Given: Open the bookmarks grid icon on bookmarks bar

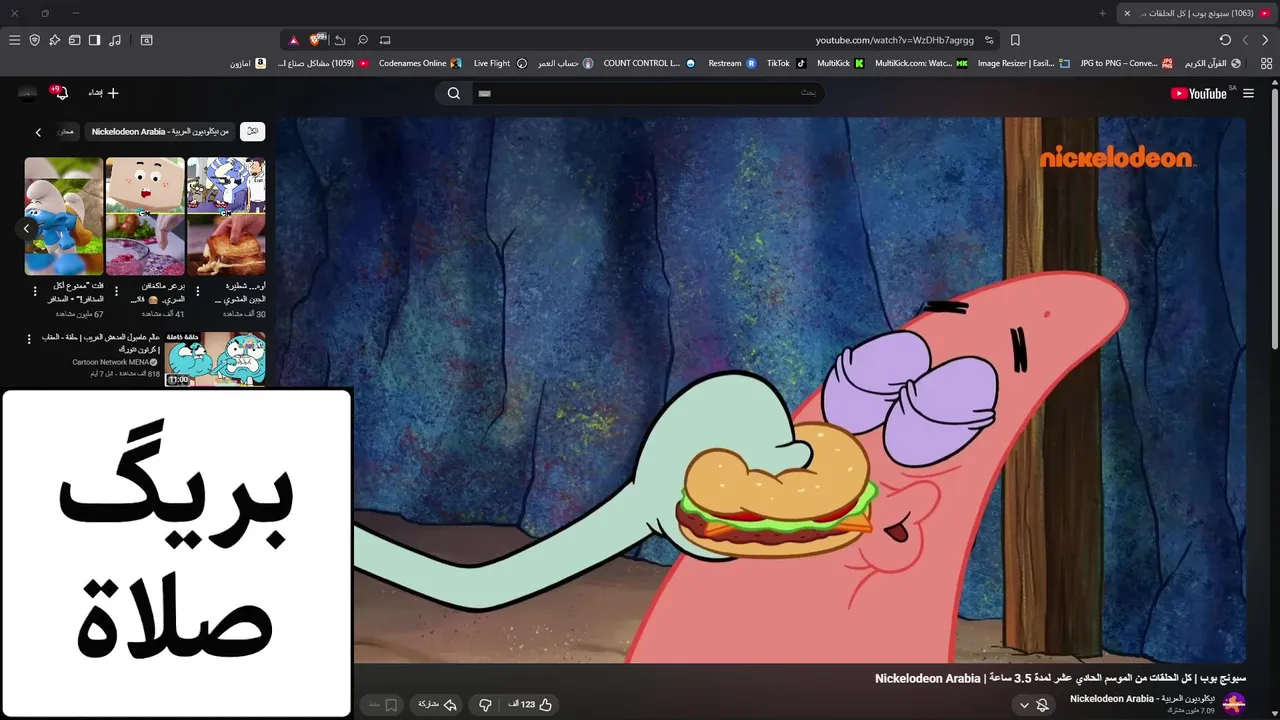Looking at the screenshot, I should coord(1266,63).
